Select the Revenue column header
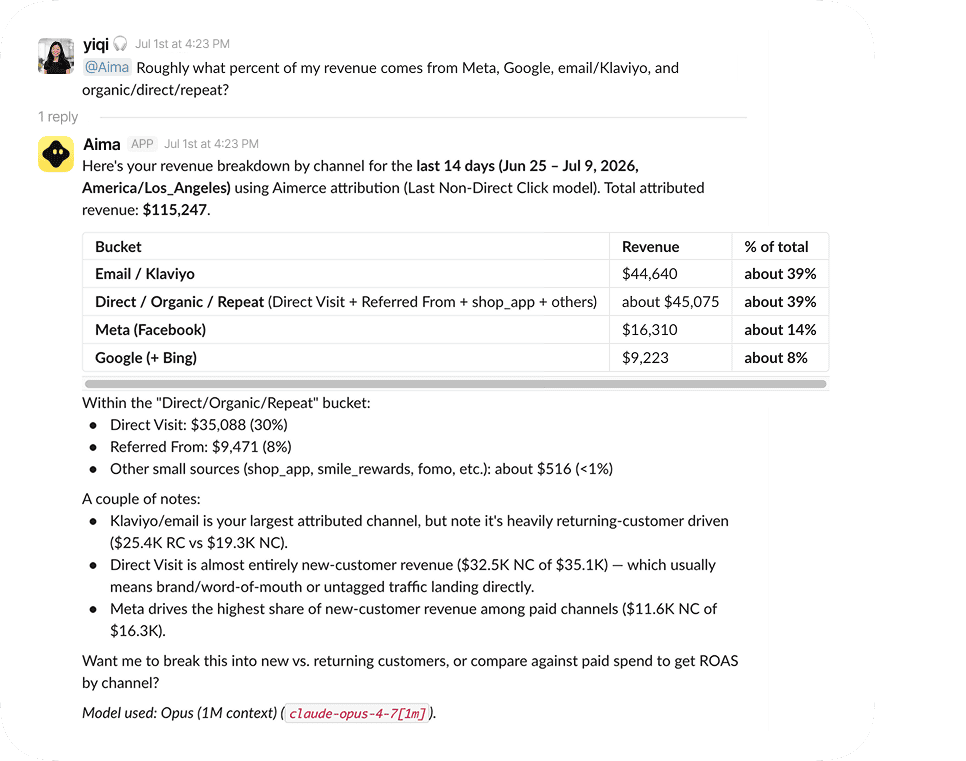This screenshot has height=761, width=966. click(651, 246)
